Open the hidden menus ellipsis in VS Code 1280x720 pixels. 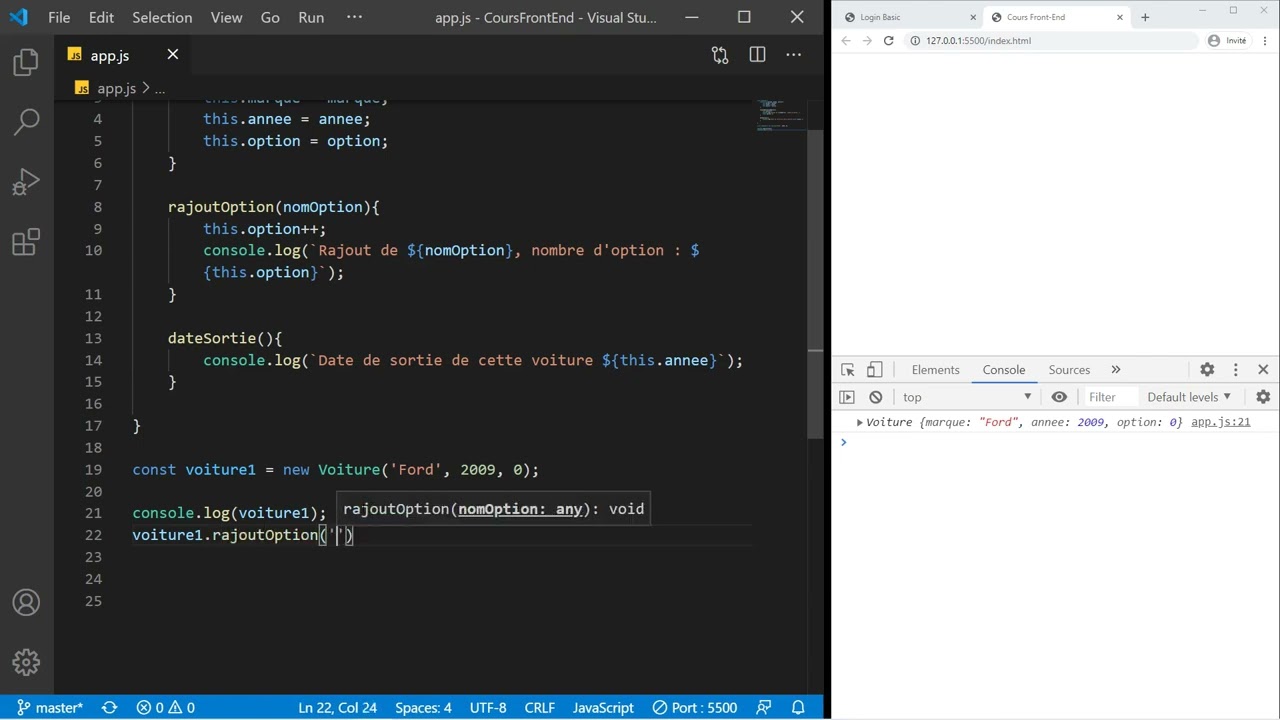click(354, 17)
